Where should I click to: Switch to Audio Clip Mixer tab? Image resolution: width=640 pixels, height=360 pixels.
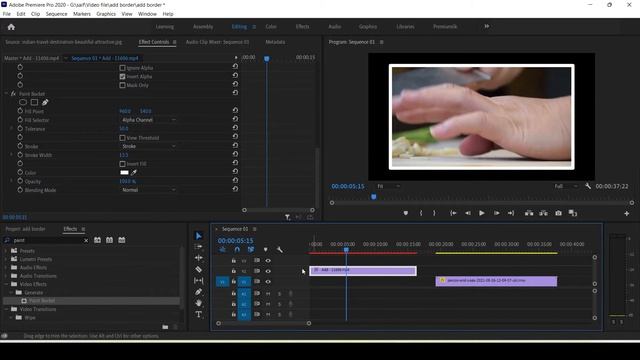[x=217, y=42]
